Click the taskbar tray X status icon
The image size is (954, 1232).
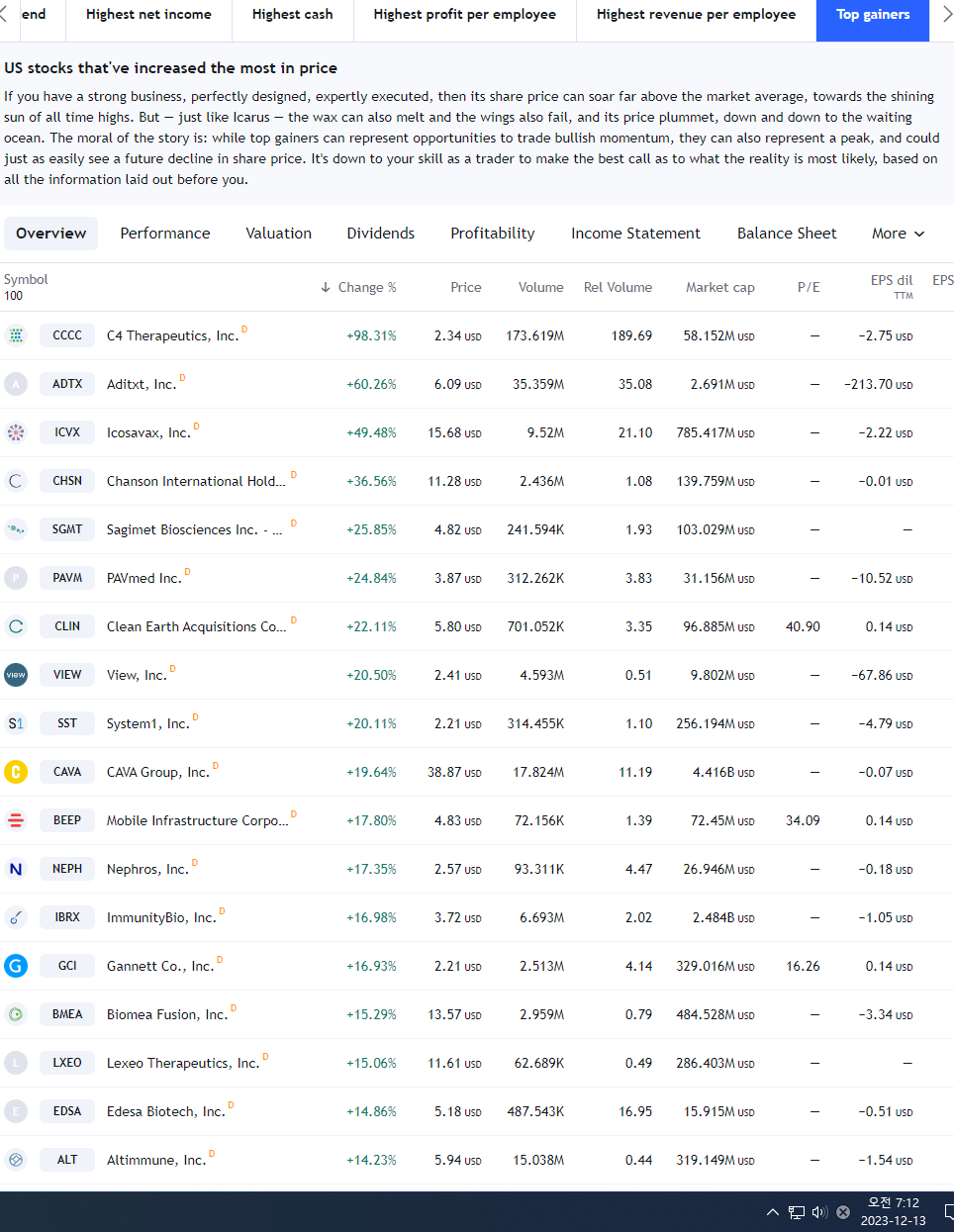coord(843,1212)
